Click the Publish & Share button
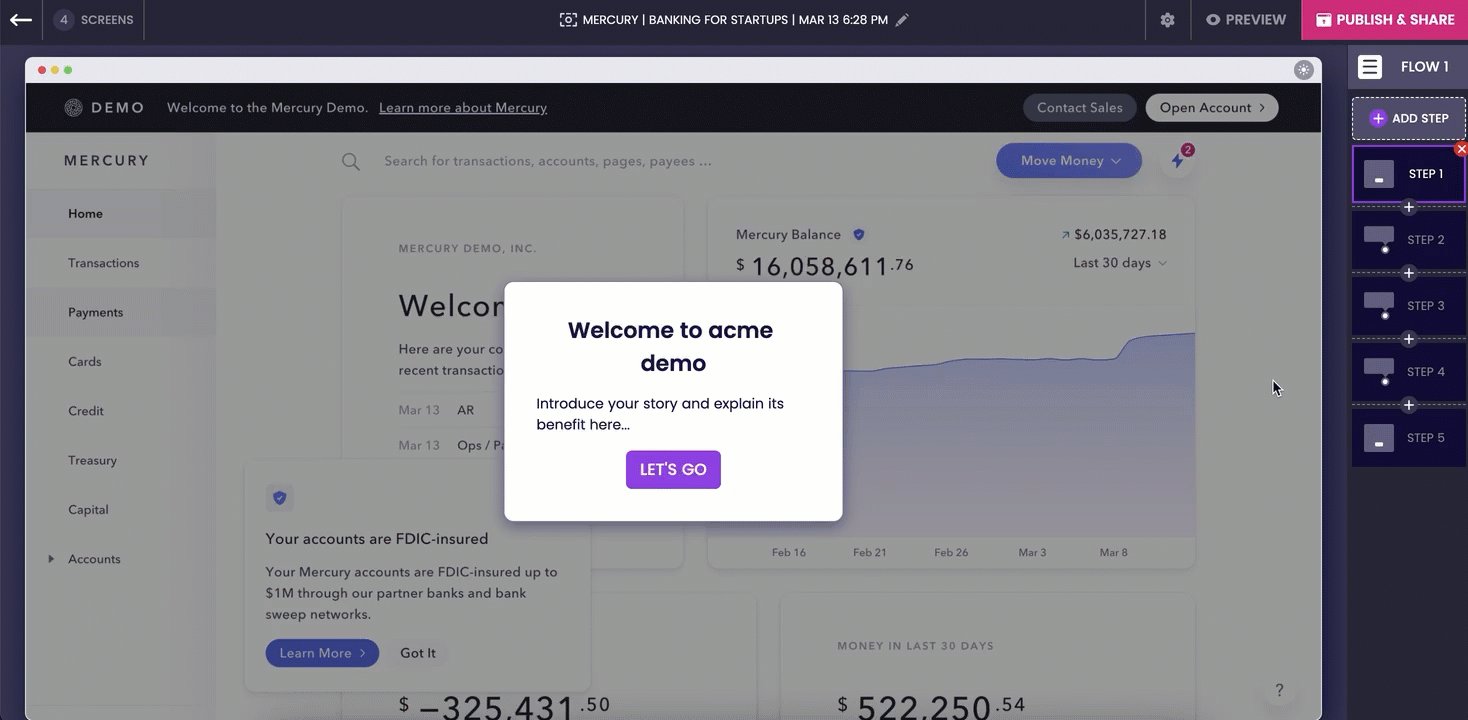This screenshot has width=1468, height=720. pos(1384,20)
